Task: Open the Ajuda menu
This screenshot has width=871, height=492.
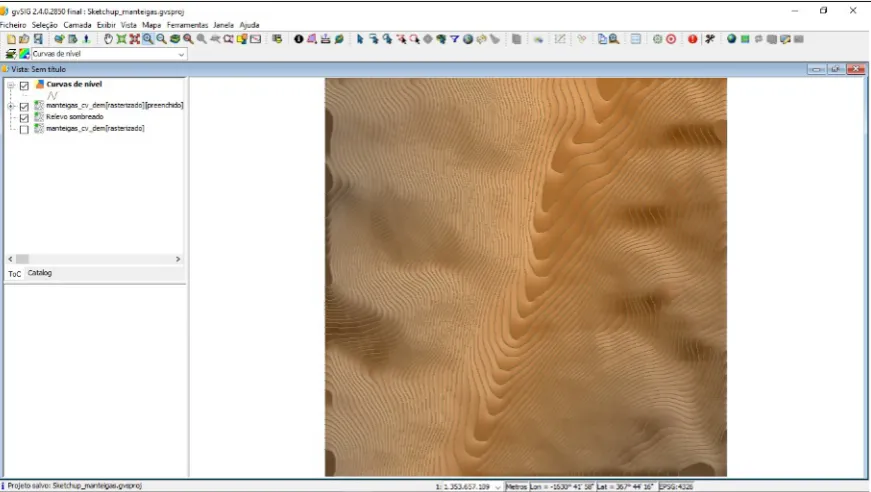Action: click(x=249, y=25)
